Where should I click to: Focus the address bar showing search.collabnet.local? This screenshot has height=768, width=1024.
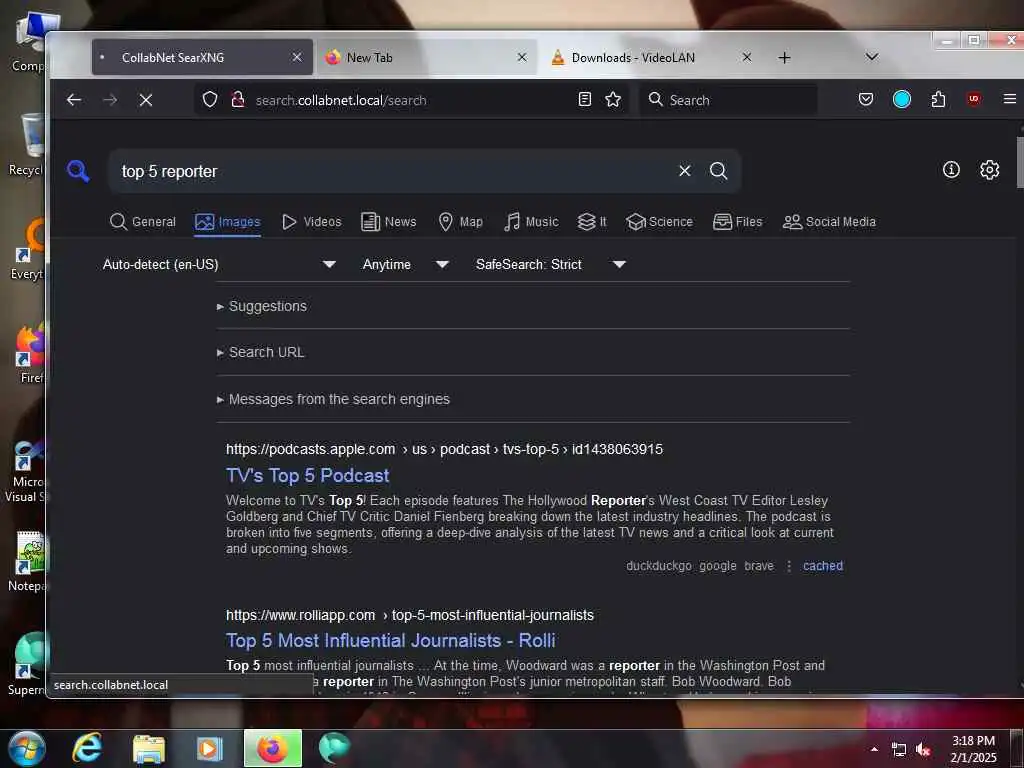(x=411, y=100)
